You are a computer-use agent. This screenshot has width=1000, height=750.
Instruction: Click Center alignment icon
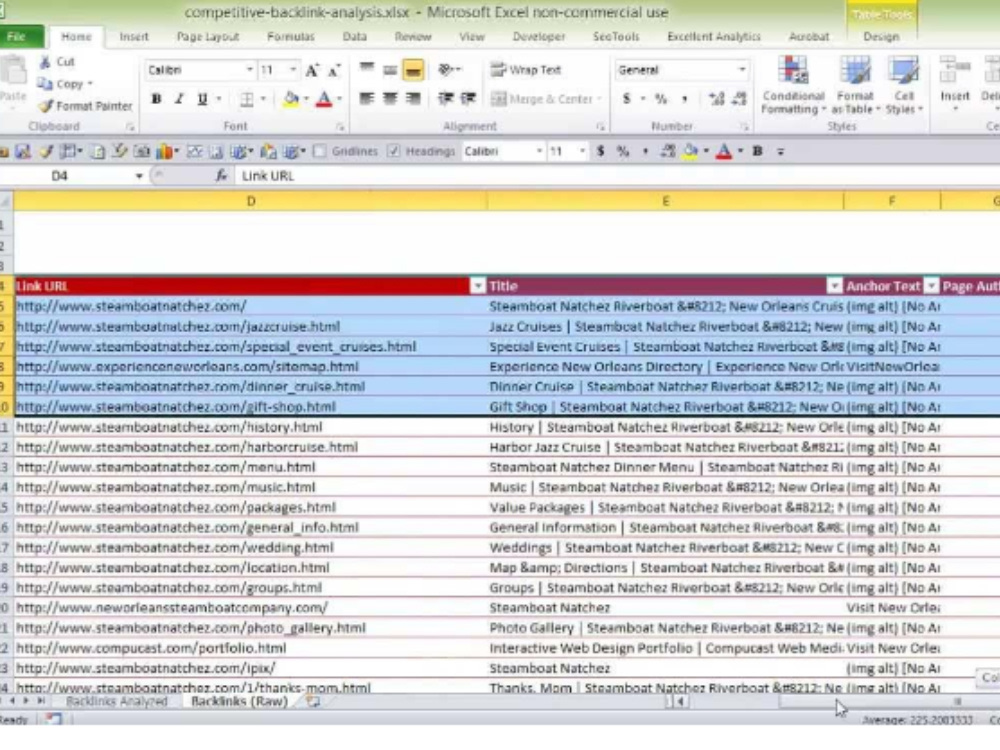pos(390,98)
